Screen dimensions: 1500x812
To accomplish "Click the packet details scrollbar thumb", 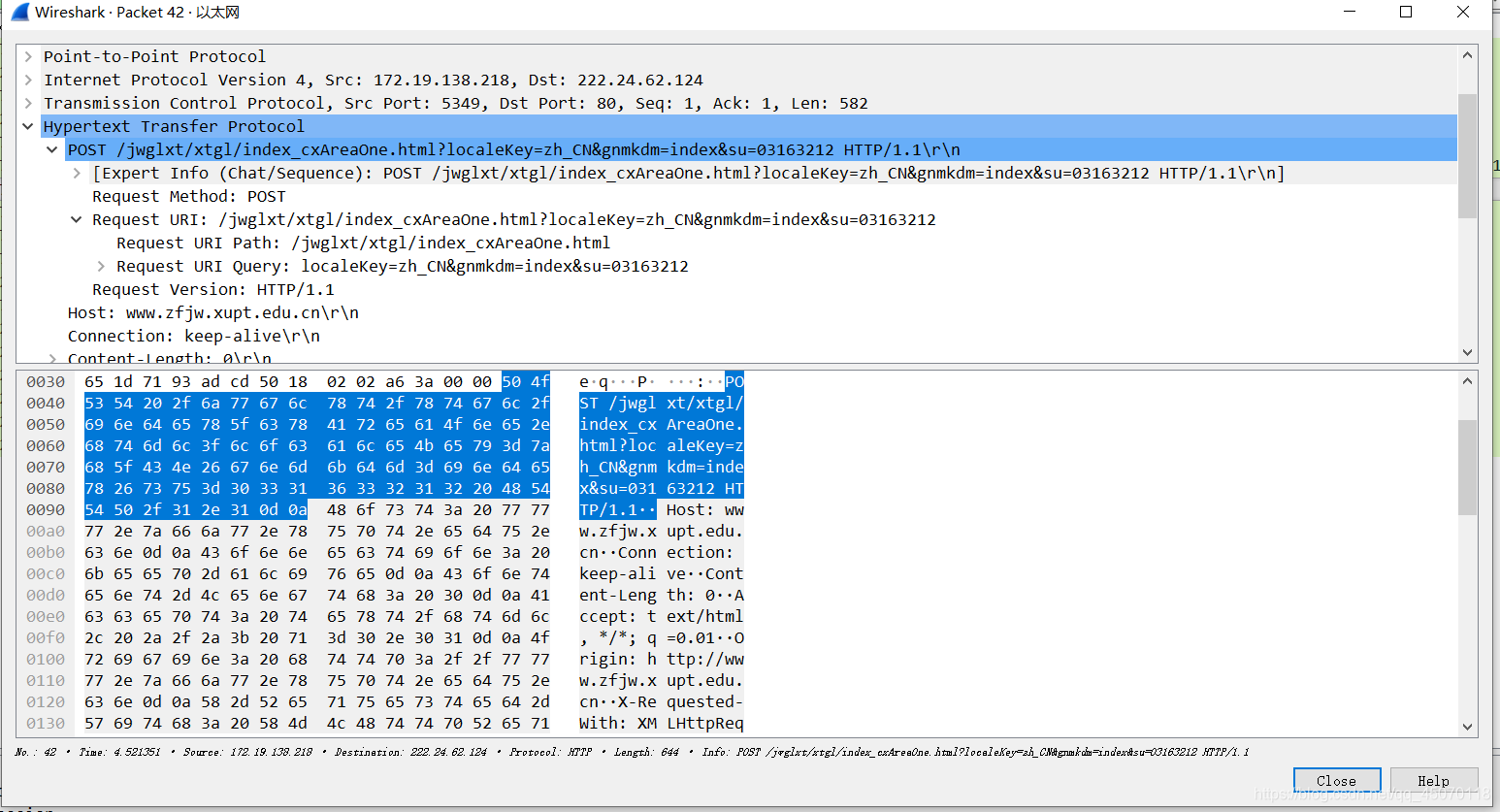I will click(x=1467, y=155).
